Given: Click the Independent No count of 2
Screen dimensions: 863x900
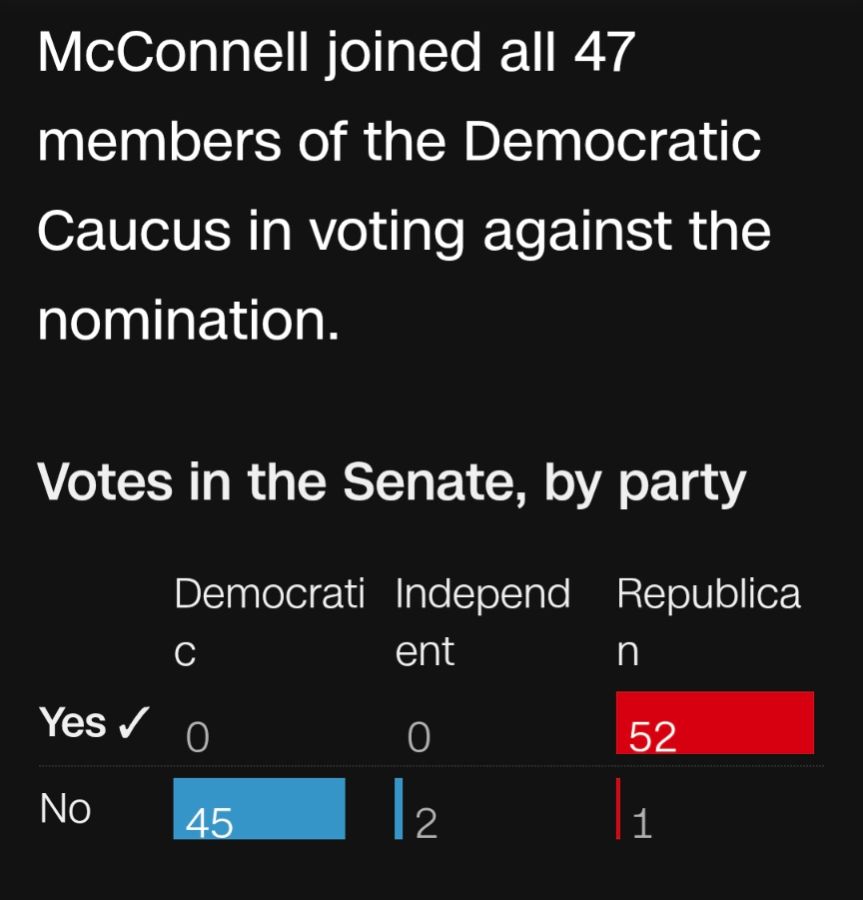Looking at the screenshot, I should point(426,824).
